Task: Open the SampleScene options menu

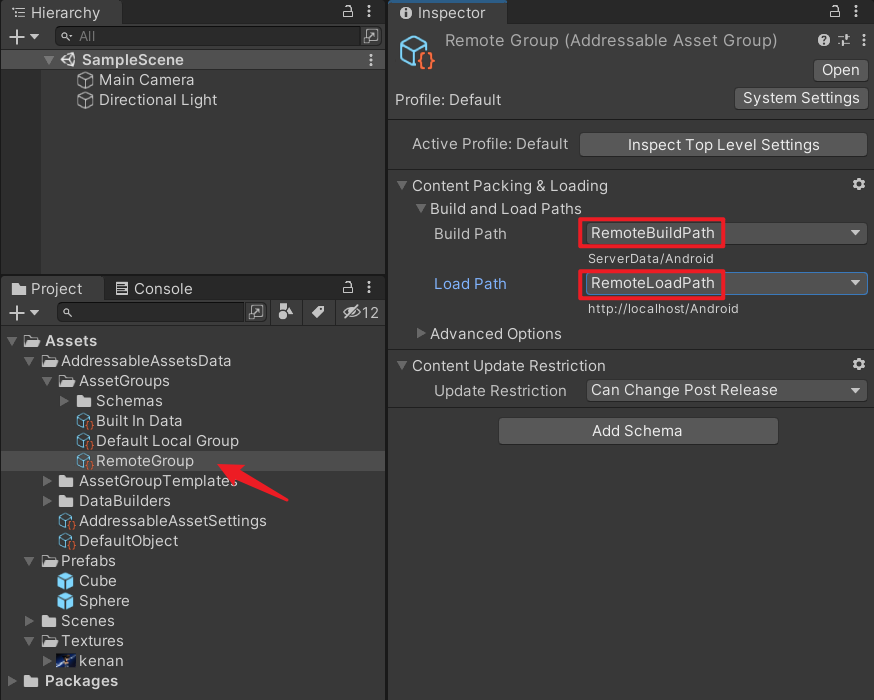Action: tap(372, 60)
